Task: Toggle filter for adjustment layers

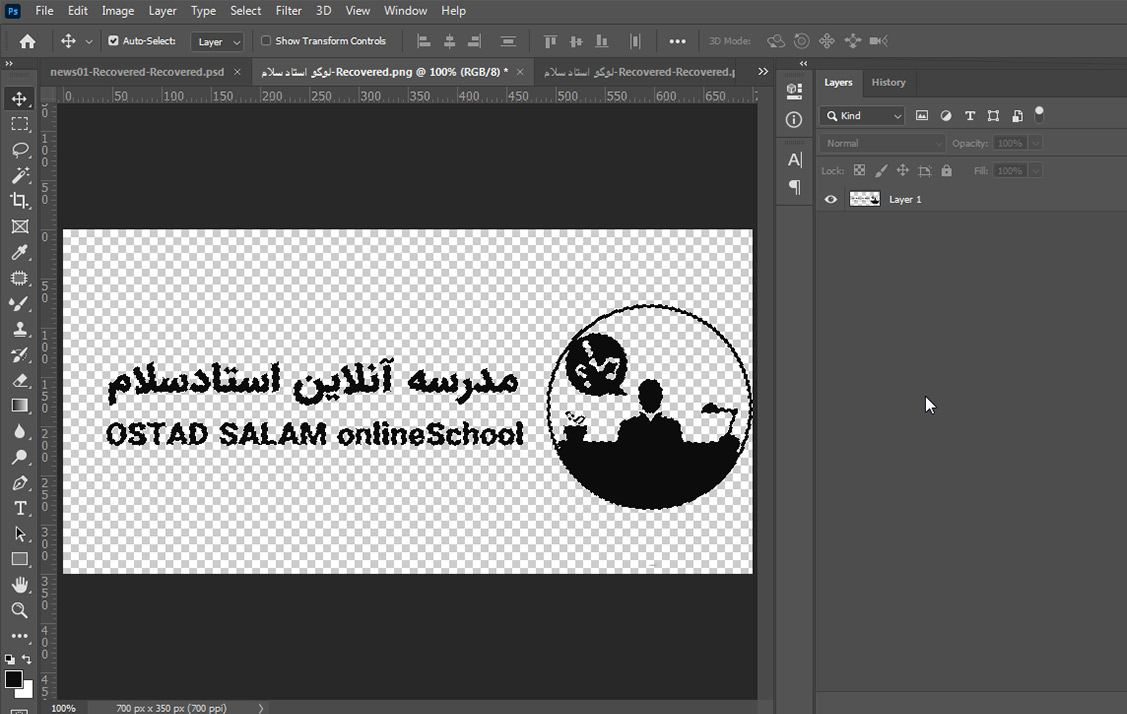Action: (x=946, y=116)
